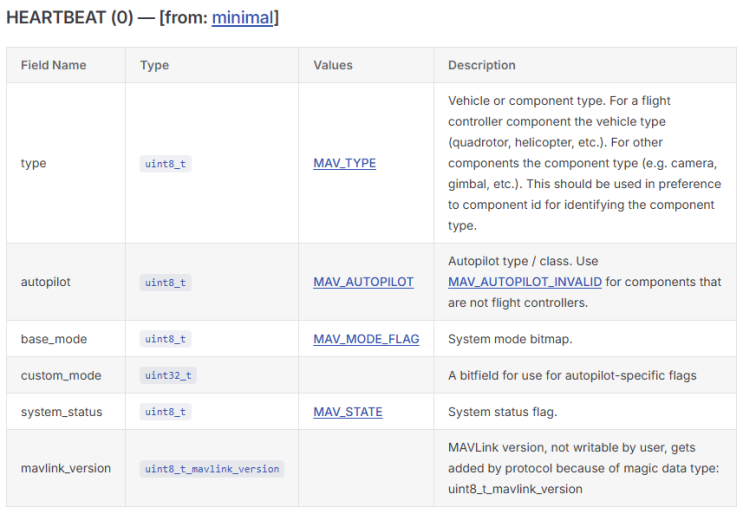Click the 'System mode bitmap.' description

click(510, 339)
